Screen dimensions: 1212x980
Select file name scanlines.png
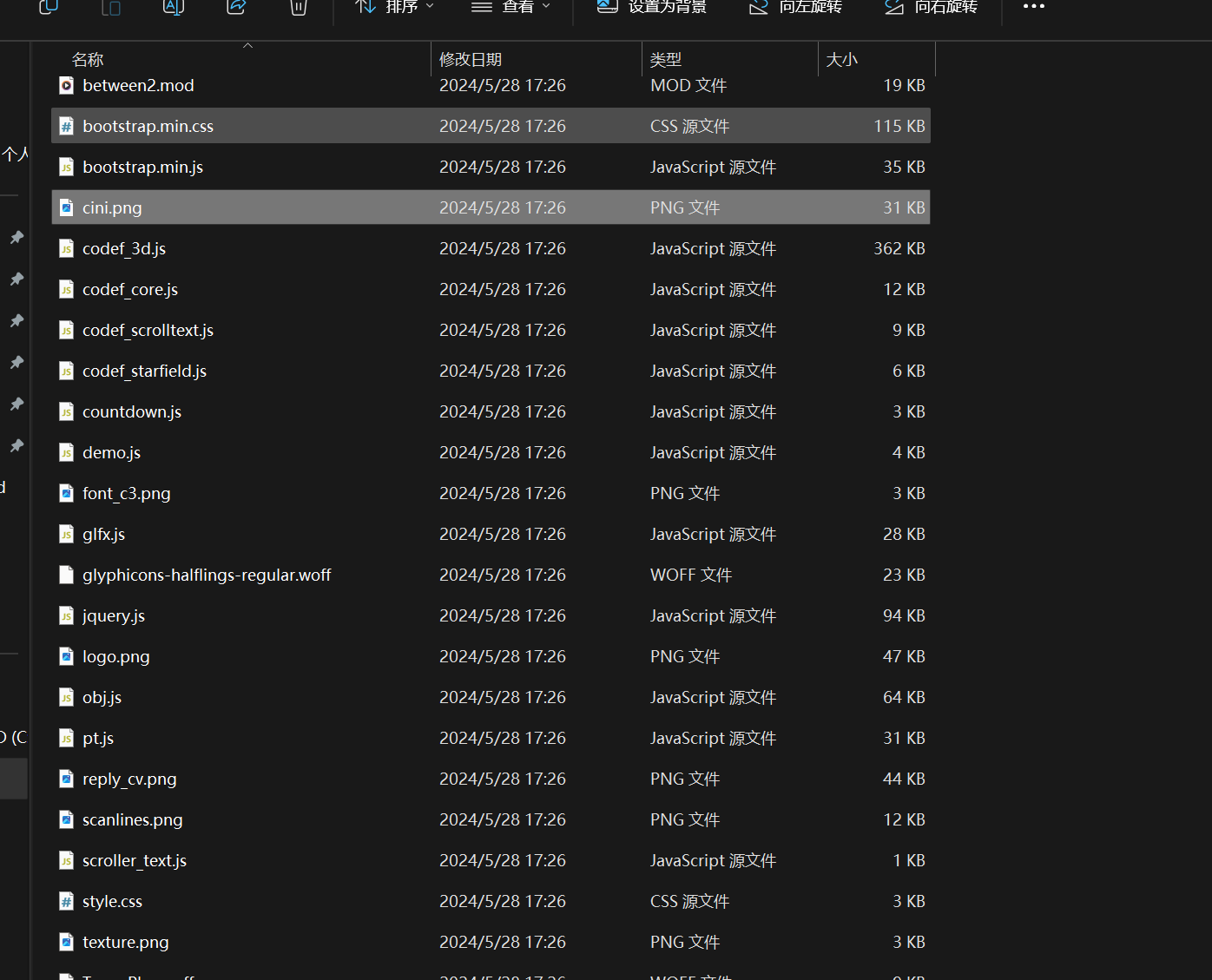pyautogui.click(x=133, y=819)
